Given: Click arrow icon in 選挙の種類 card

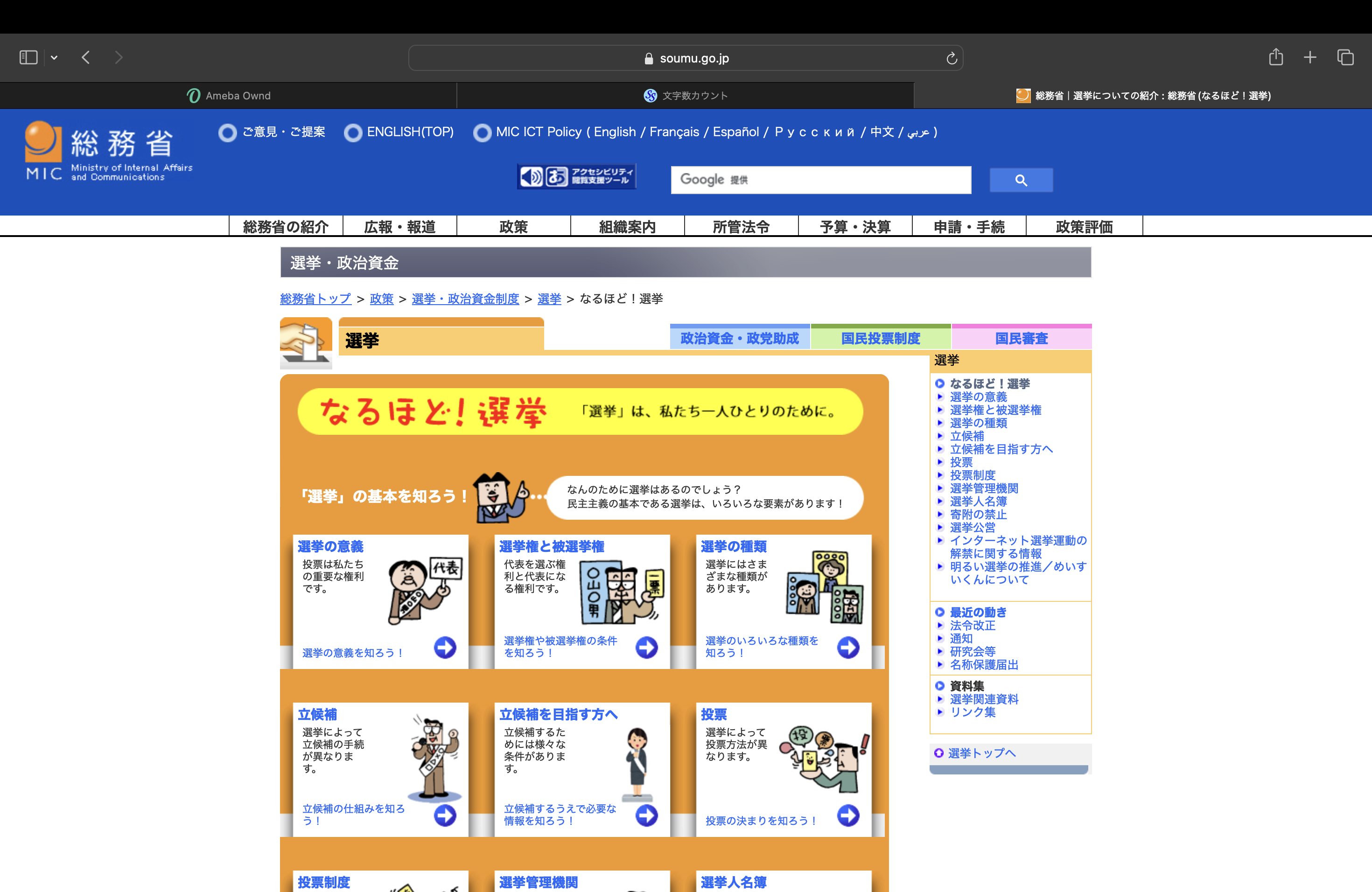Looking at the screenshot, I should tap(848, 647).
